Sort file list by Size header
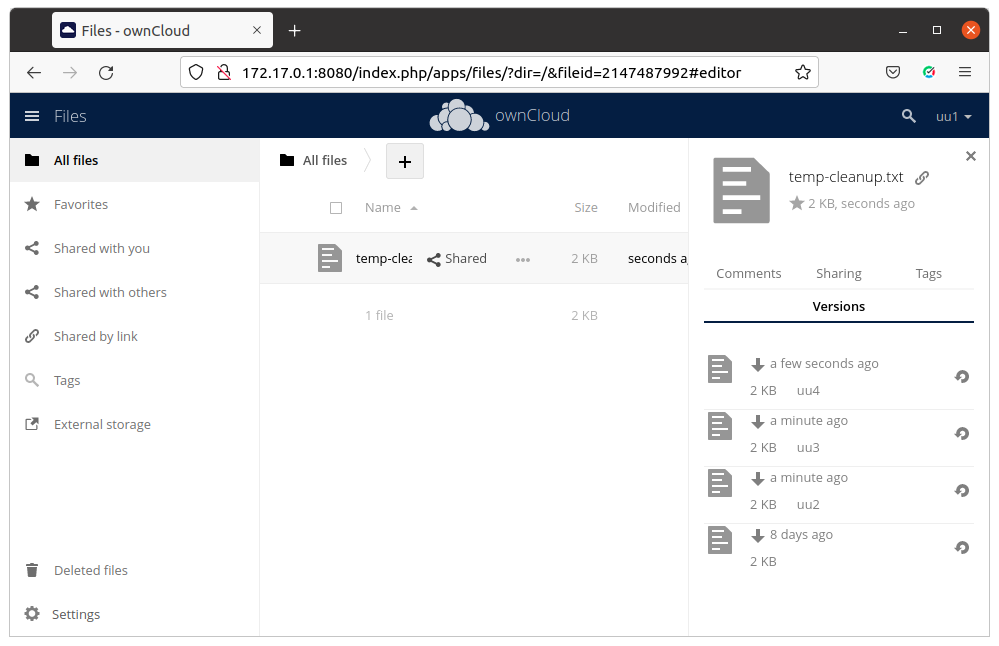The width and height of the screenshot is (999, 646). (586, 208)
